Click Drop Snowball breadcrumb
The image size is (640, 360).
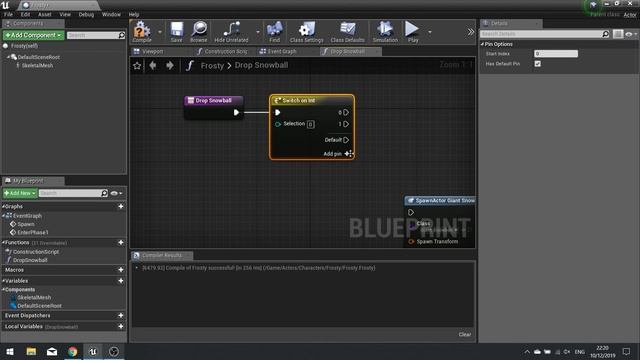pyautogui.click(x=261, y=65)
